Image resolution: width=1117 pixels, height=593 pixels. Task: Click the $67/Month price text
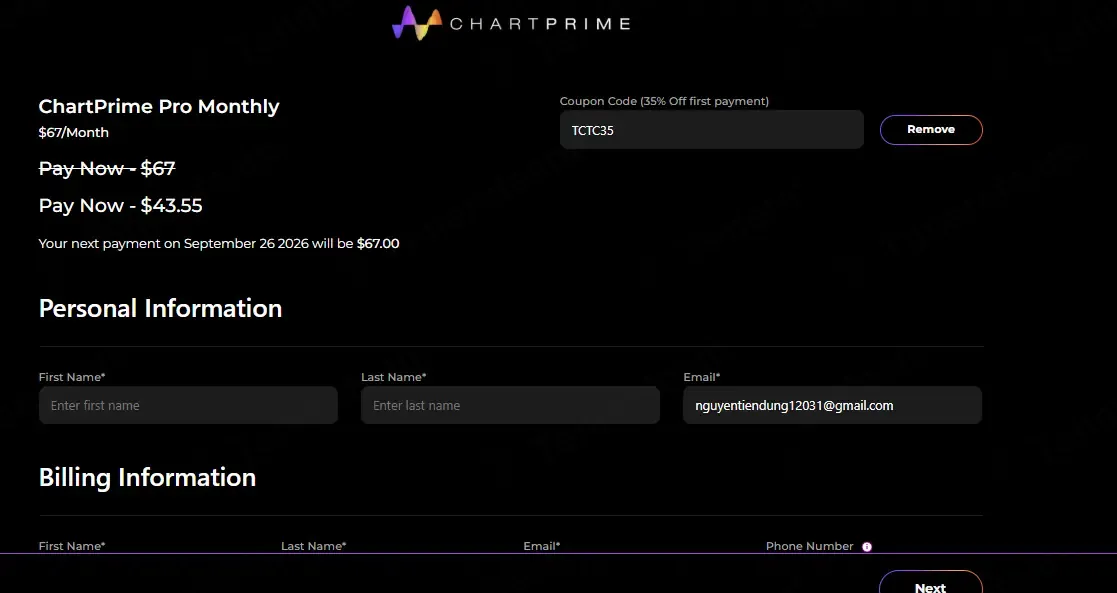pos(73,133)
